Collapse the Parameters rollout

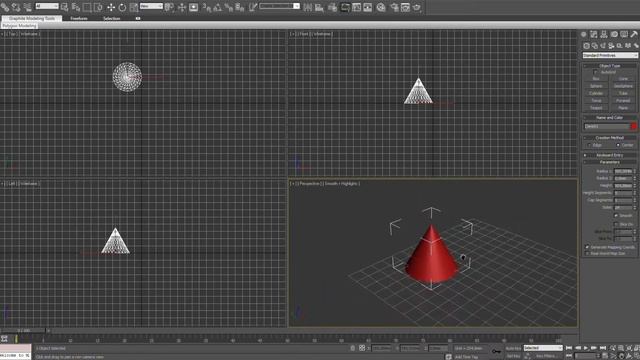click(x=610, y=162)
